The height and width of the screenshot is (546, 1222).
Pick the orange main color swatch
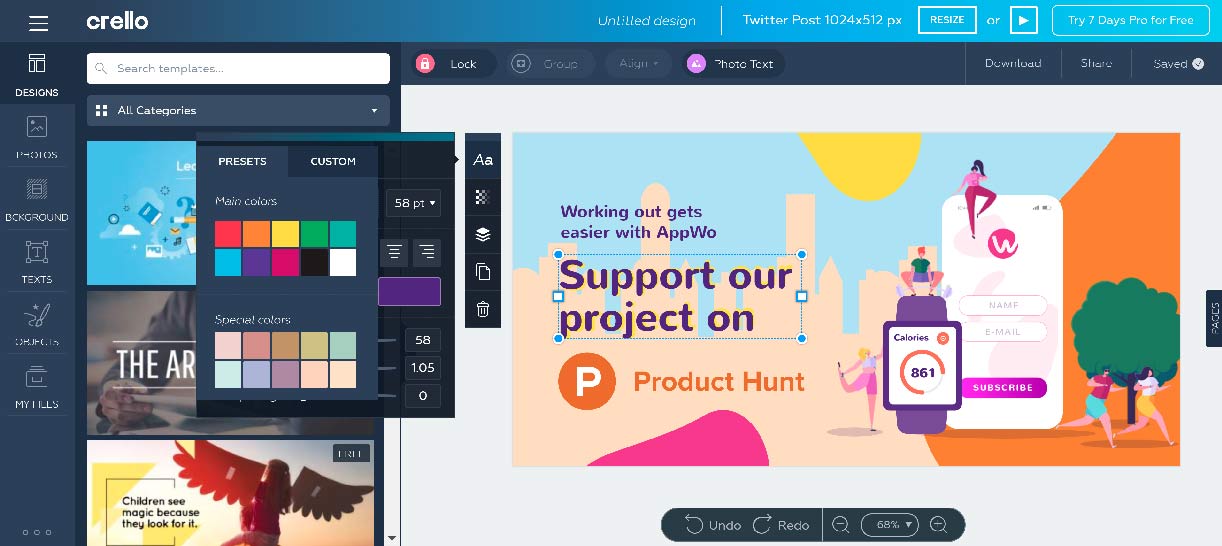tap(257, 234)
